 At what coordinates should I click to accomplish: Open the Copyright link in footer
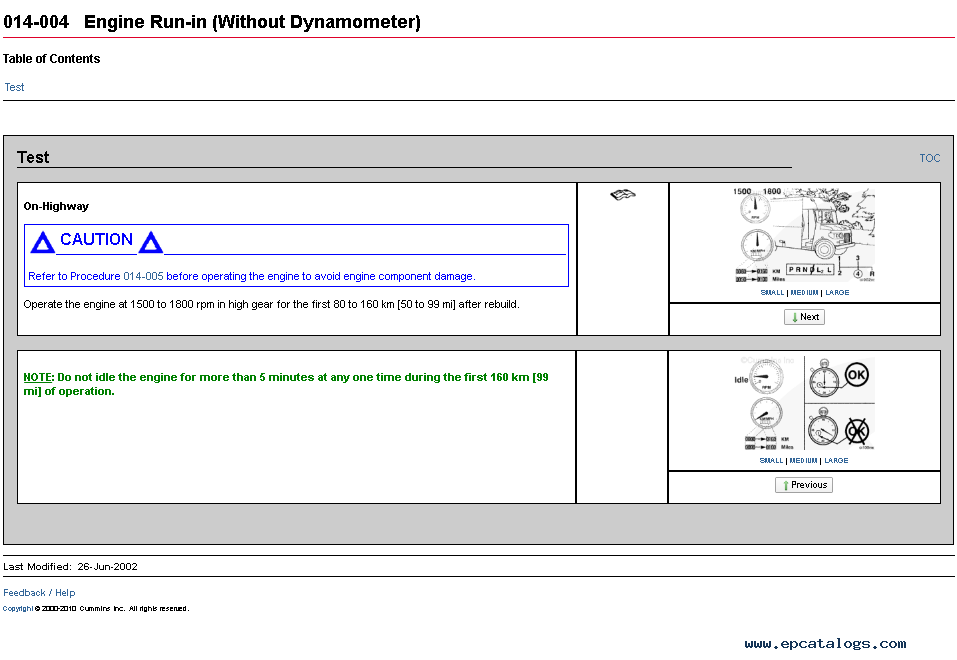[x=18, y=609]
